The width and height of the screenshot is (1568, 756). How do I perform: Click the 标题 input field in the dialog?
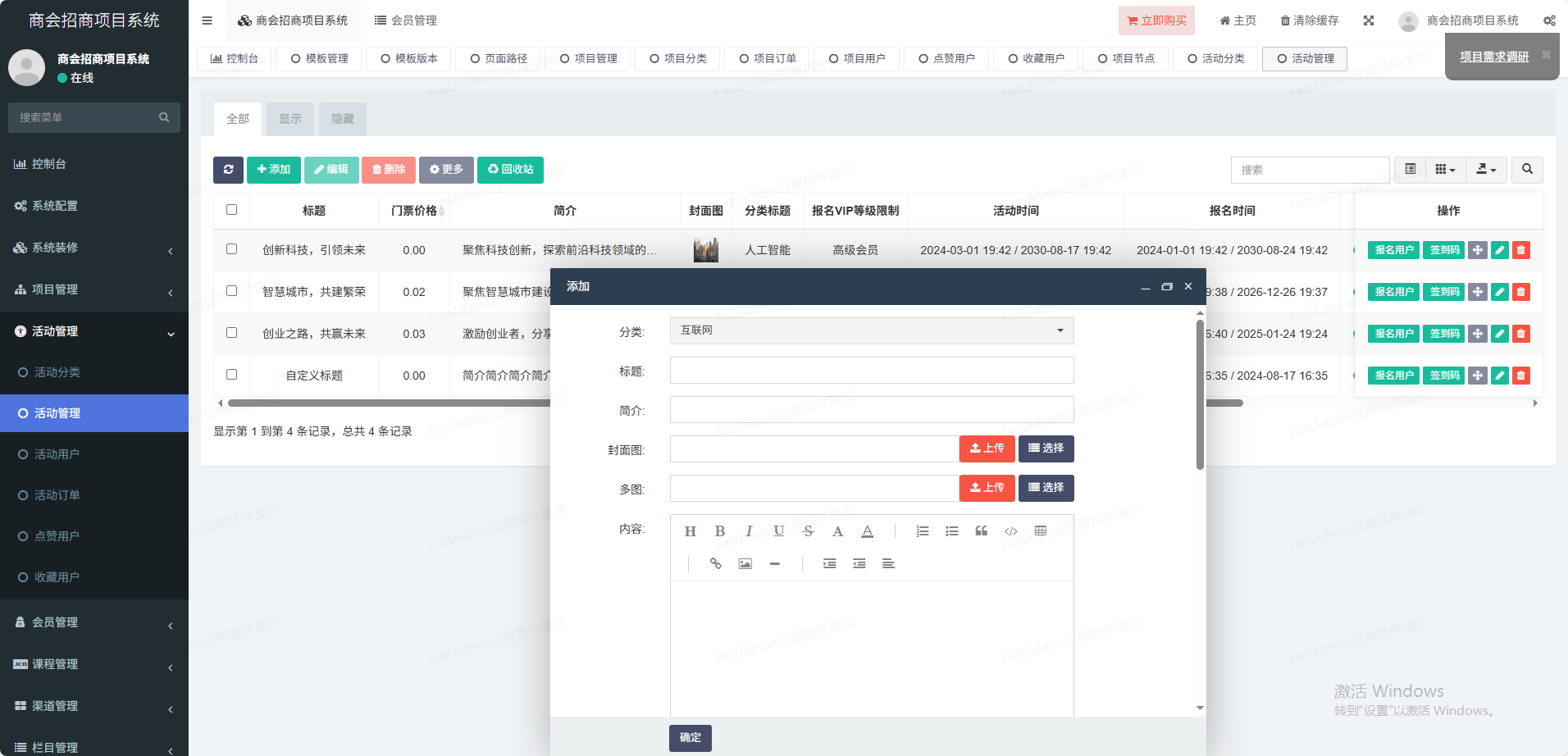(871, 371)
